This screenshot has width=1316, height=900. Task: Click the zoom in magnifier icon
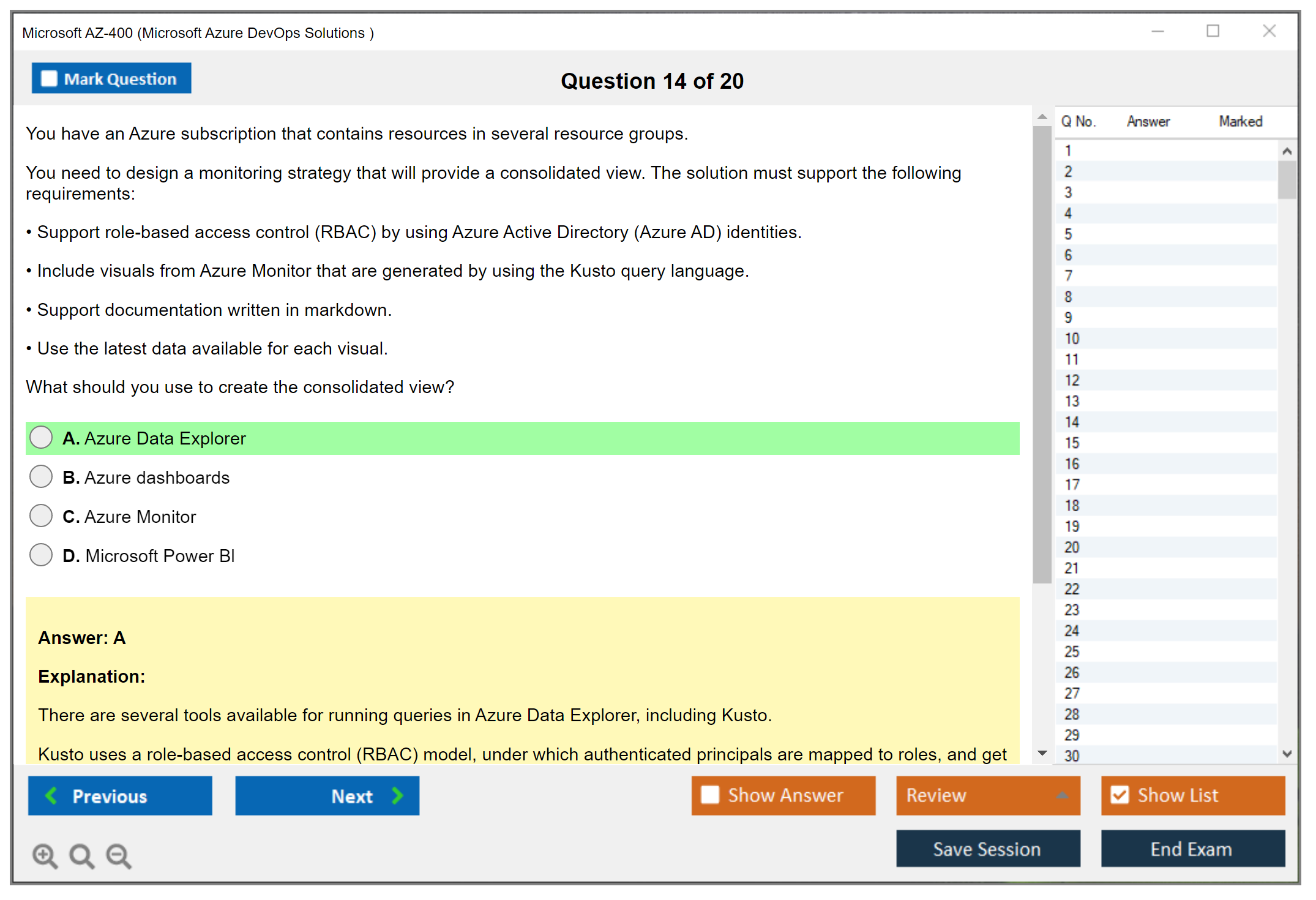click(45, 855)
